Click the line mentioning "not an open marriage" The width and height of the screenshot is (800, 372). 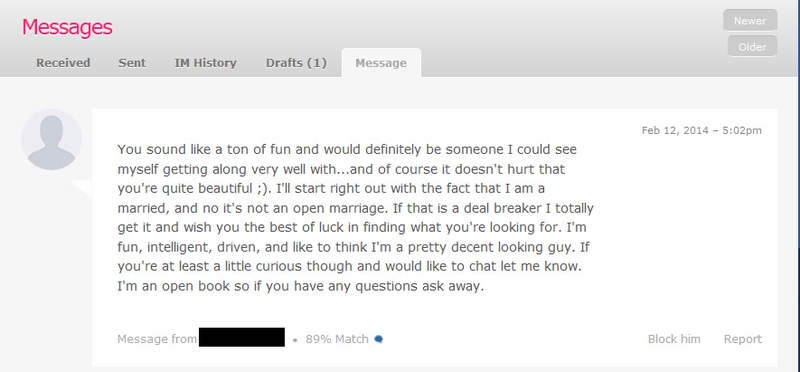[356, 208]
